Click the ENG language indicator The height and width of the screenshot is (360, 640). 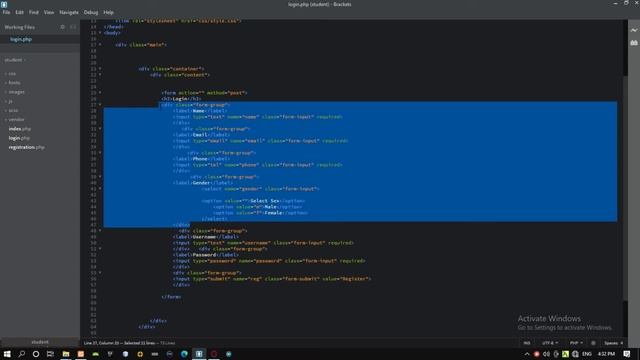(587, 354)
